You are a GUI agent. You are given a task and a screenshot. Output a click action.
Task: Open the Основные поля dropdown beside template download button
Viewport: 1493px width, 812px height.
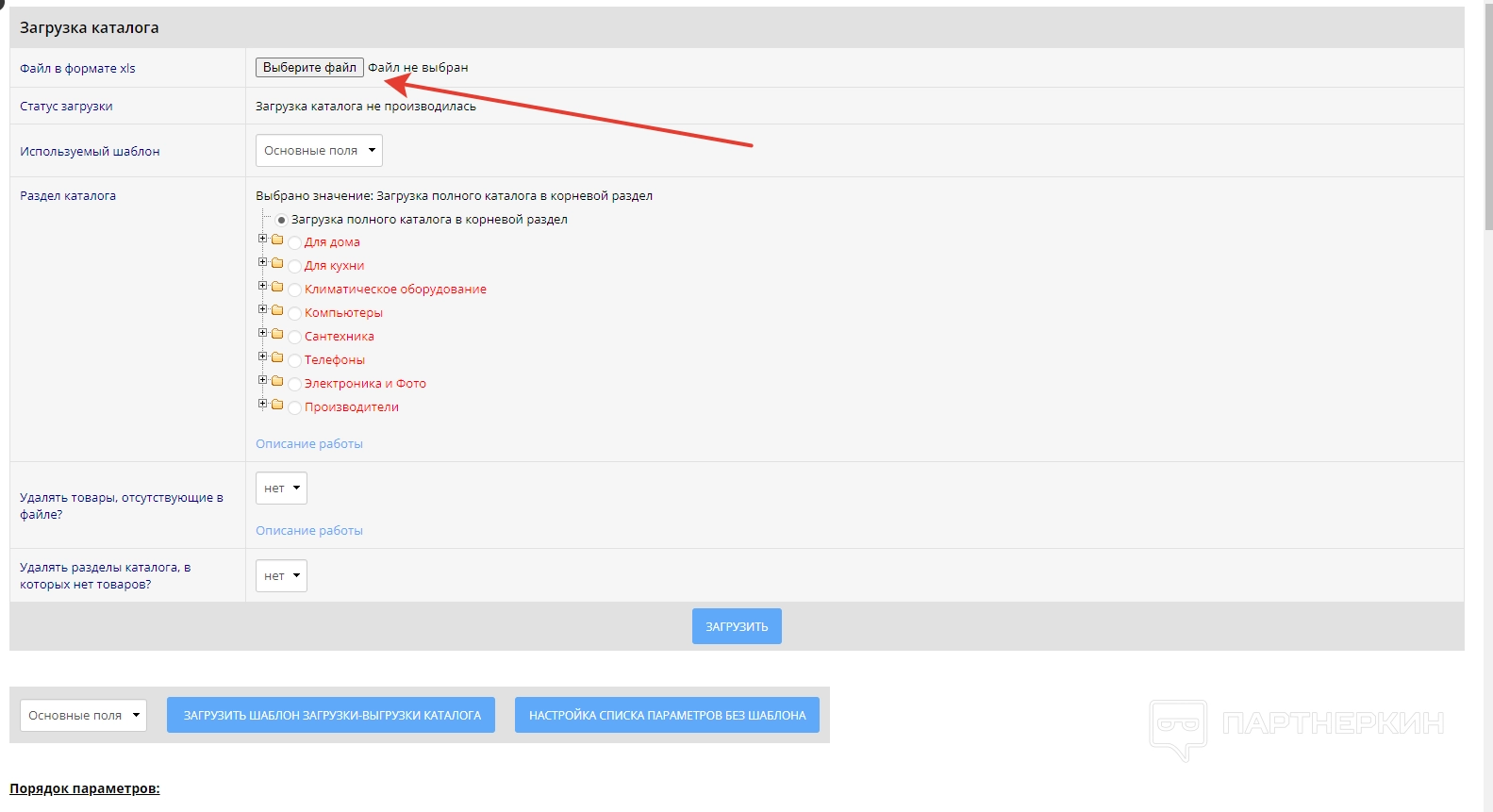tap(83, 716)
